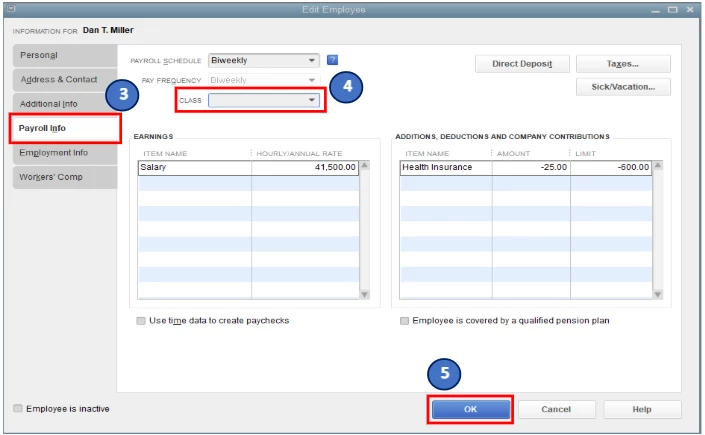
Task: Click the Earnings table scroll down arrow
Action: tap(365, 295)
